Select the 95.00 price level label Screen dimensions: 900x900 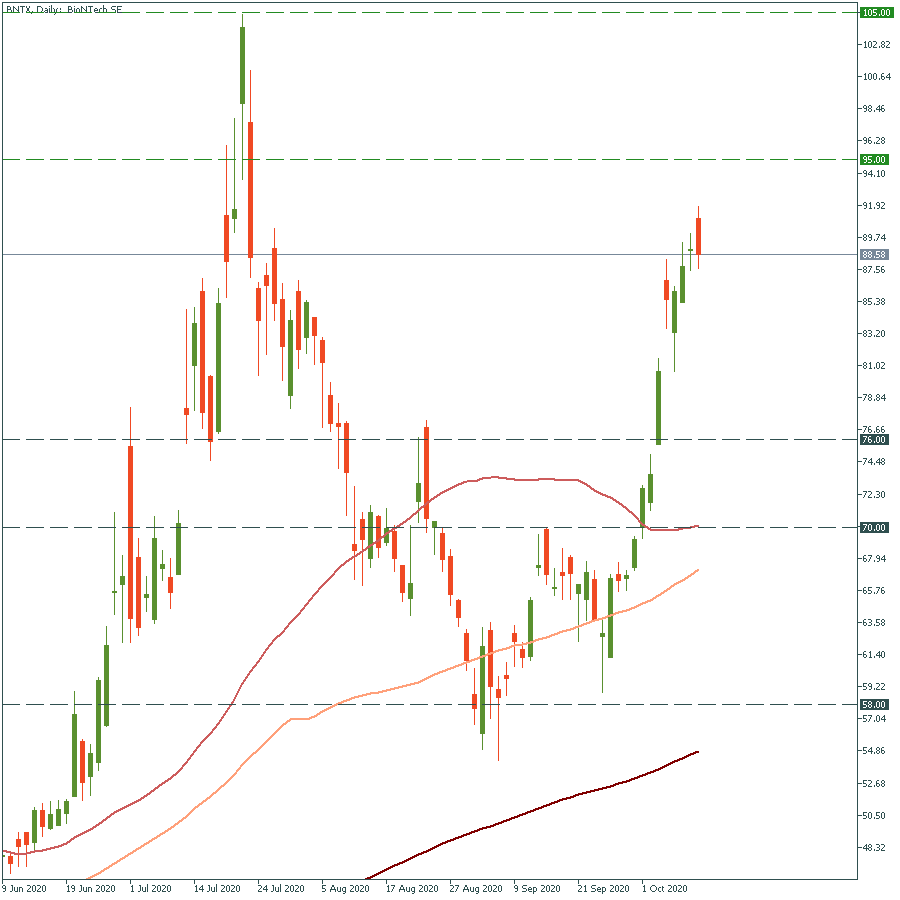coord(876,159)
